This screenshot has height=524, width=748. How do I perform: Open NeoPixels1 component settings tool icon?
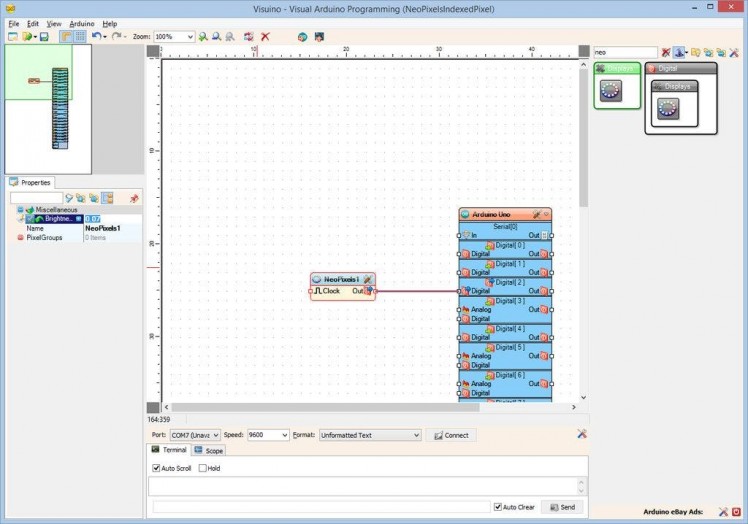click(367, 279)
